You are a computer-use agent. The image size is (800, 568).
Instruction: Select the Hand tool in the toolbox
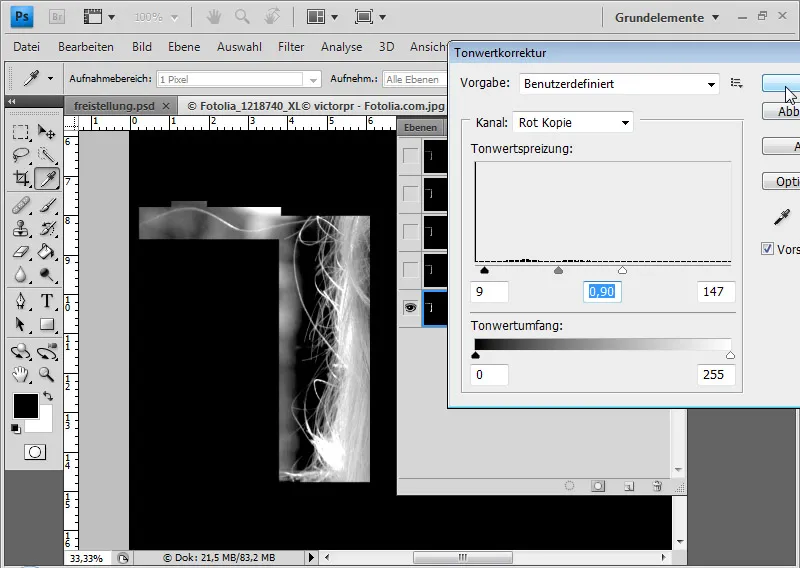click(x=20, y=375)
